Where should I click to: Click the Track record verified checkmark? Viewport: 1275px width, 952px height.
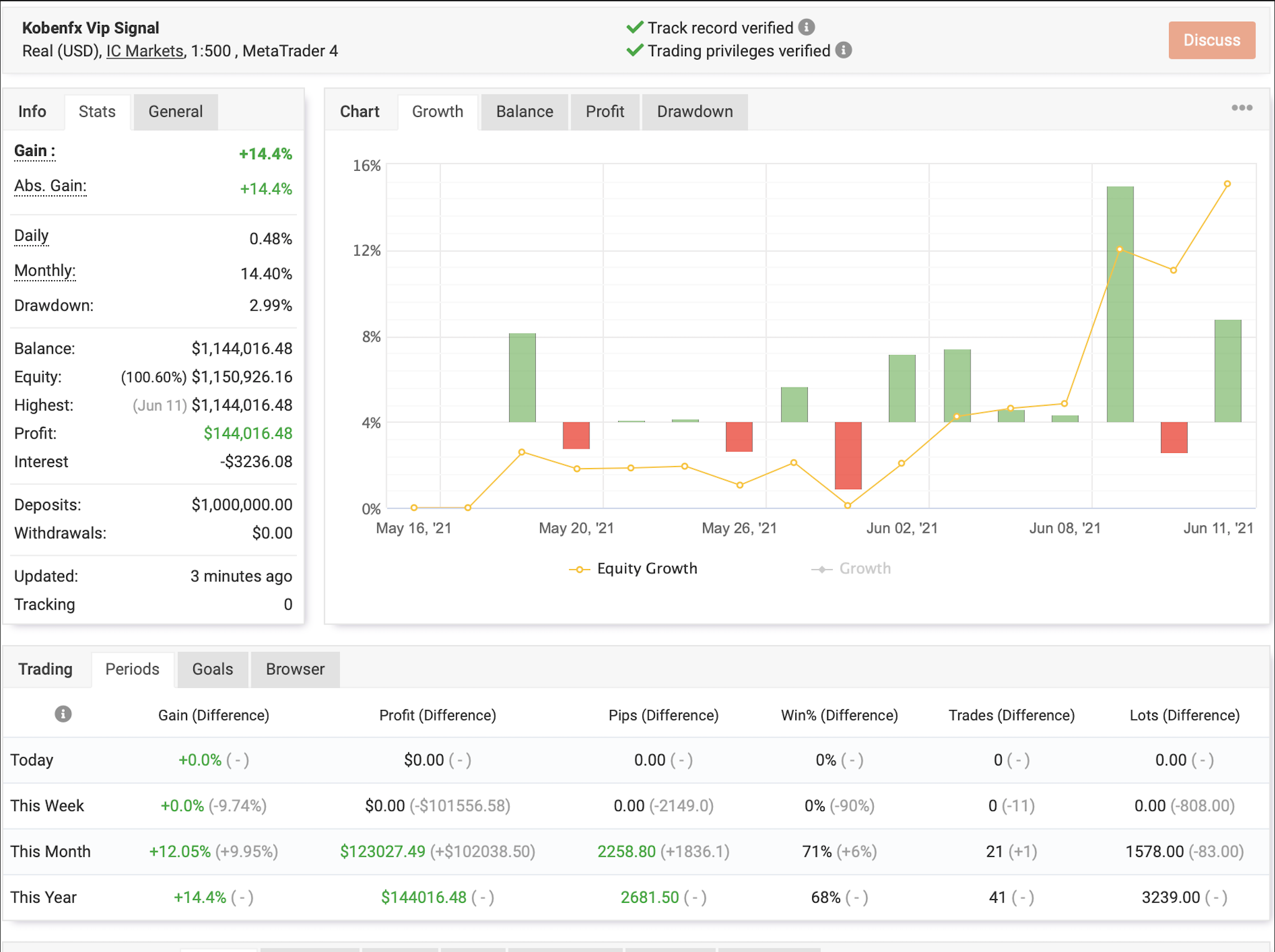coord(634,27)
